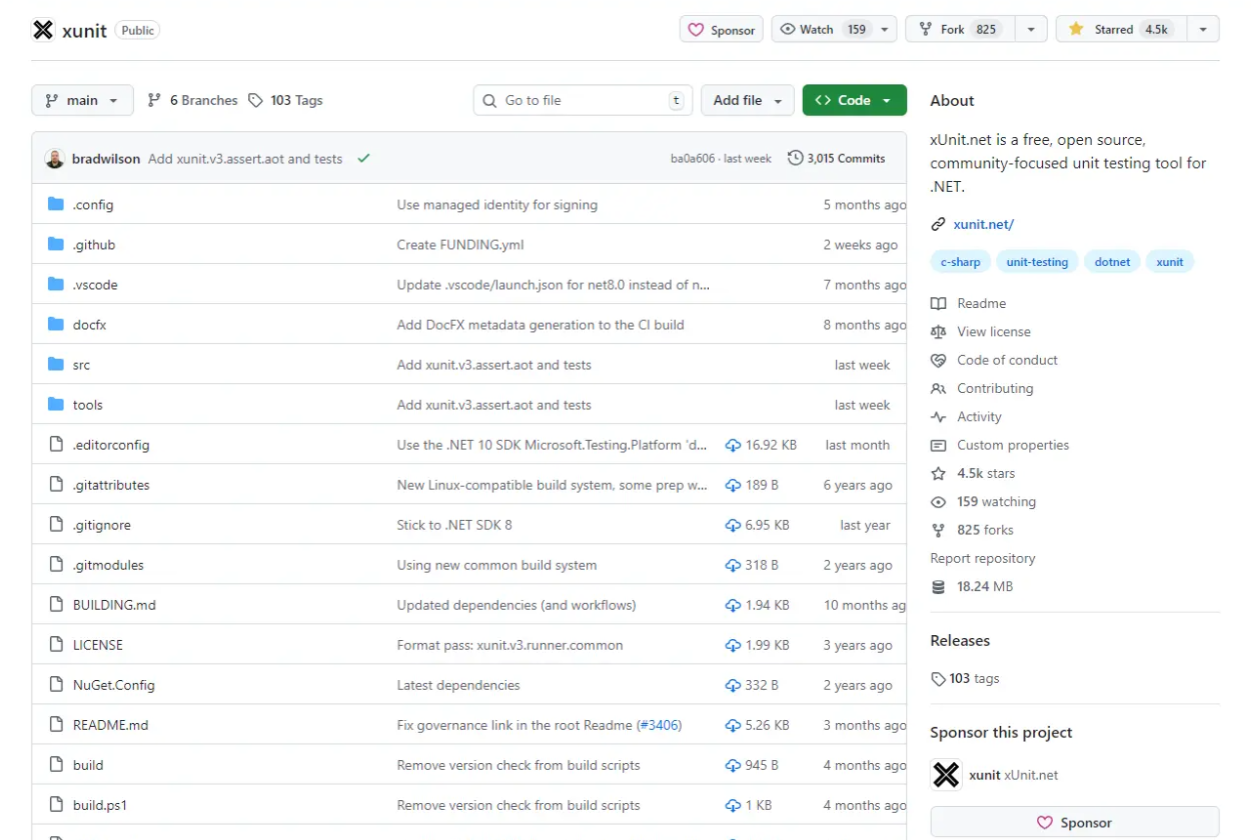Expand the main branch selector dropdown
1251x840 pixels.
tap(82, 100)
